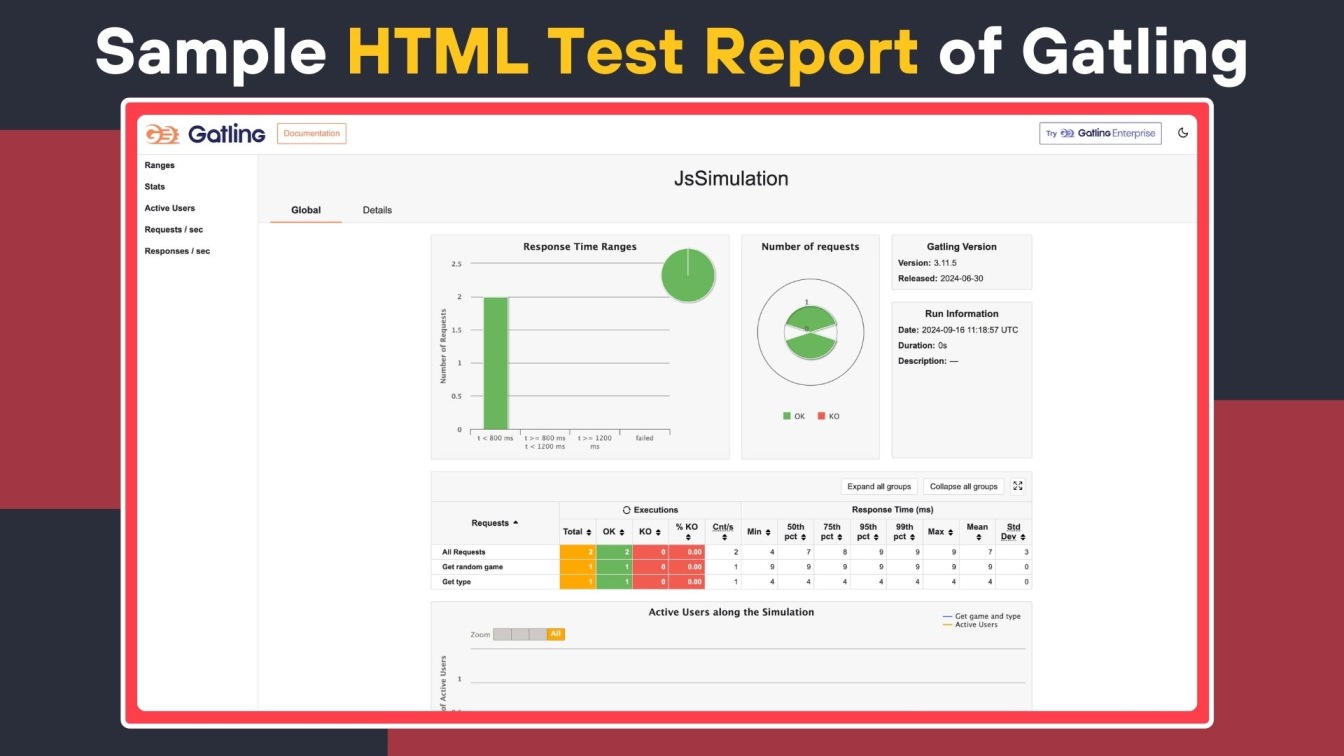Click the Date: 2024-09-16 11:18:57 UTC text
Screen dimensions: 1344x756
pyautogui.click(x=958, y=330)
